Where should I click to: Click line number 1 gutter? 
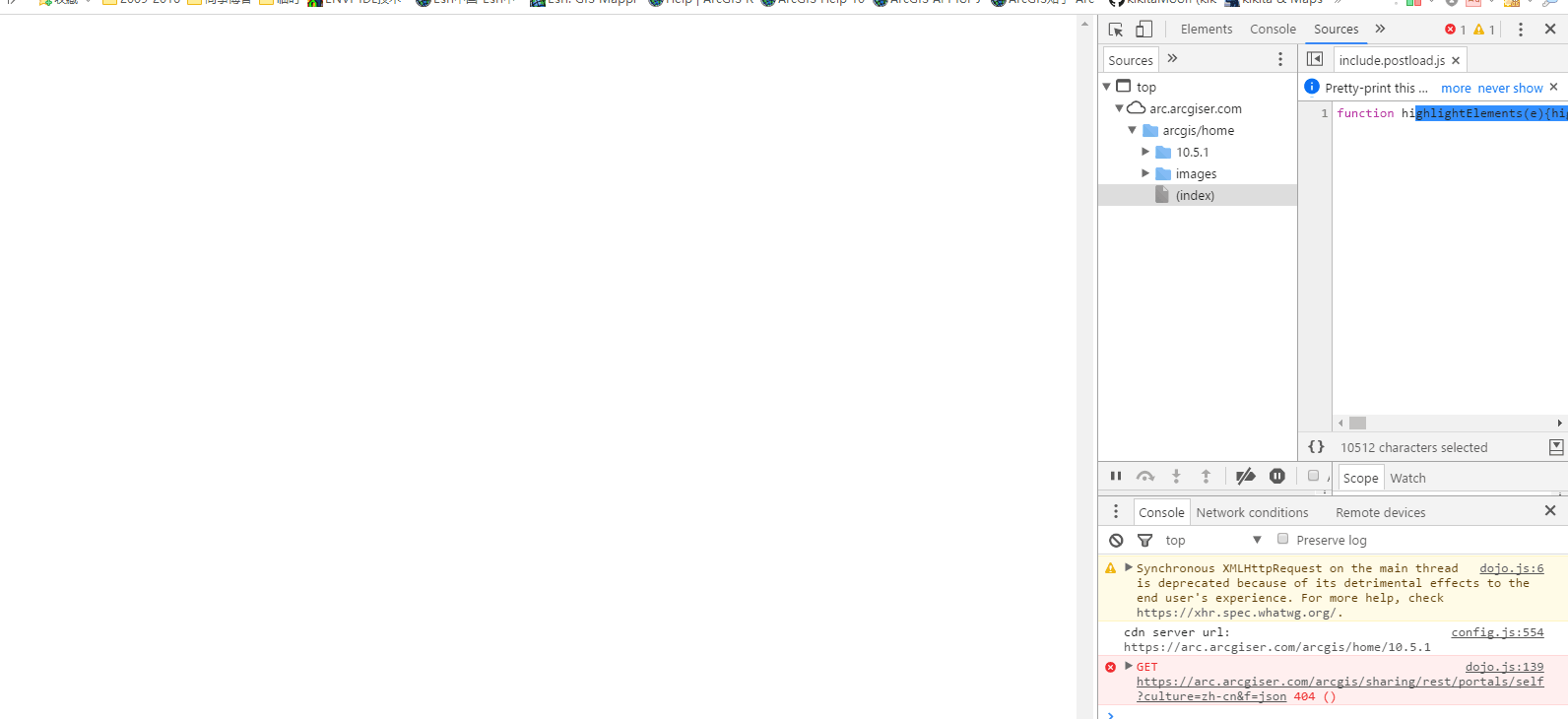[1324, 113]
